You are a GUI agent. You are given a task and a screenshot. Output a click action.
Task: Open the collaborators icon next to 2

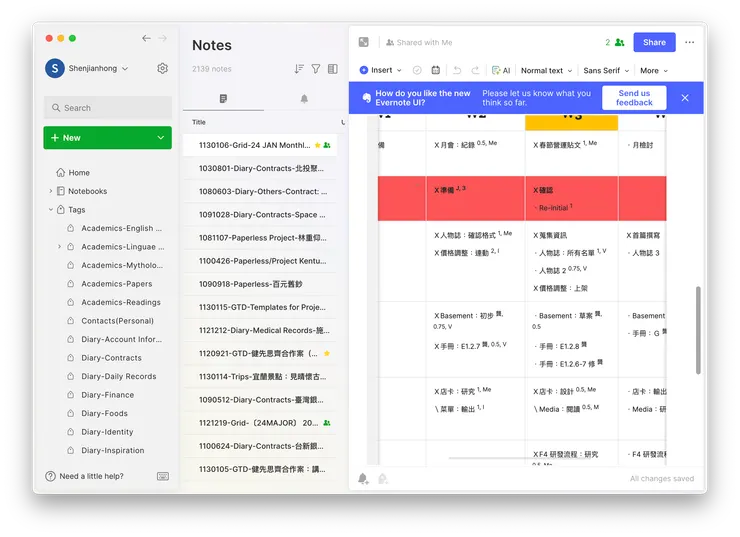(620, 42)
